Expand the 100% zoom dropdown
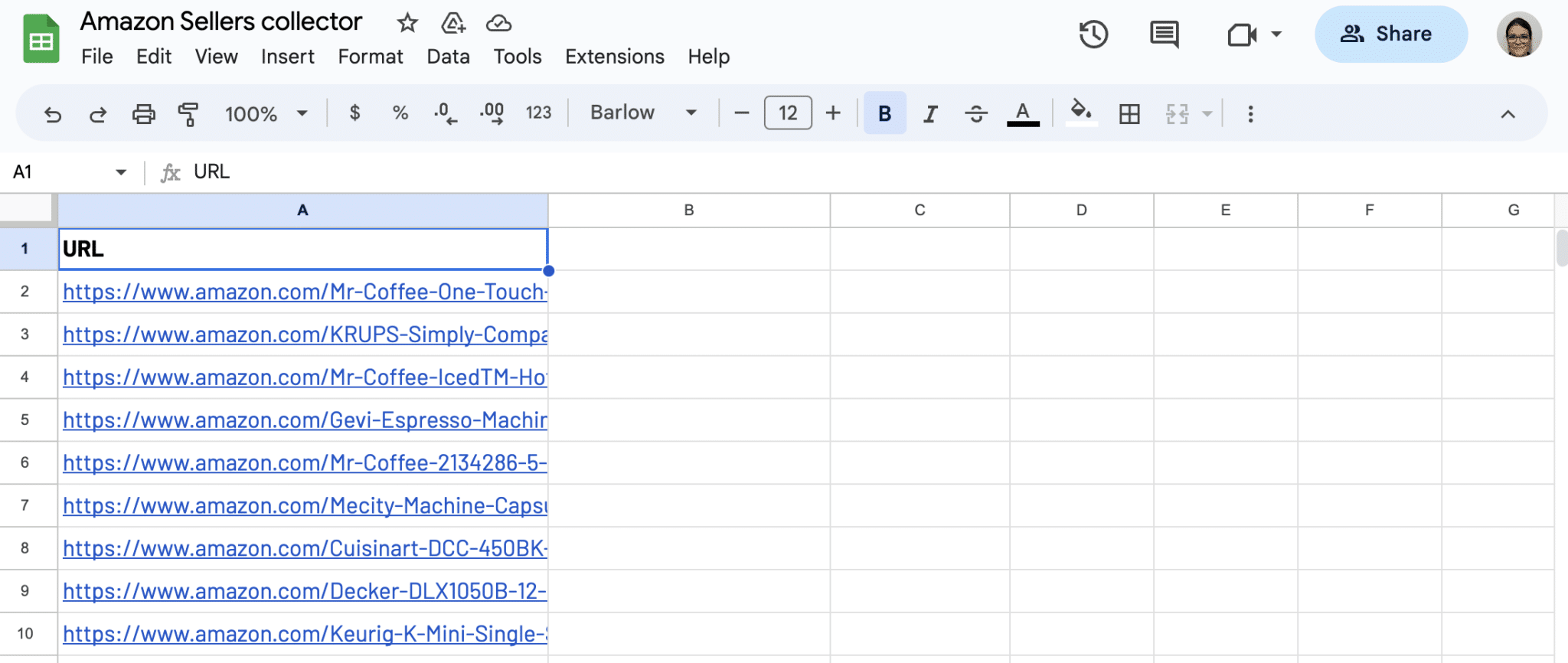The height and width of the screenshot is (663, 1568). pos(266,114)
